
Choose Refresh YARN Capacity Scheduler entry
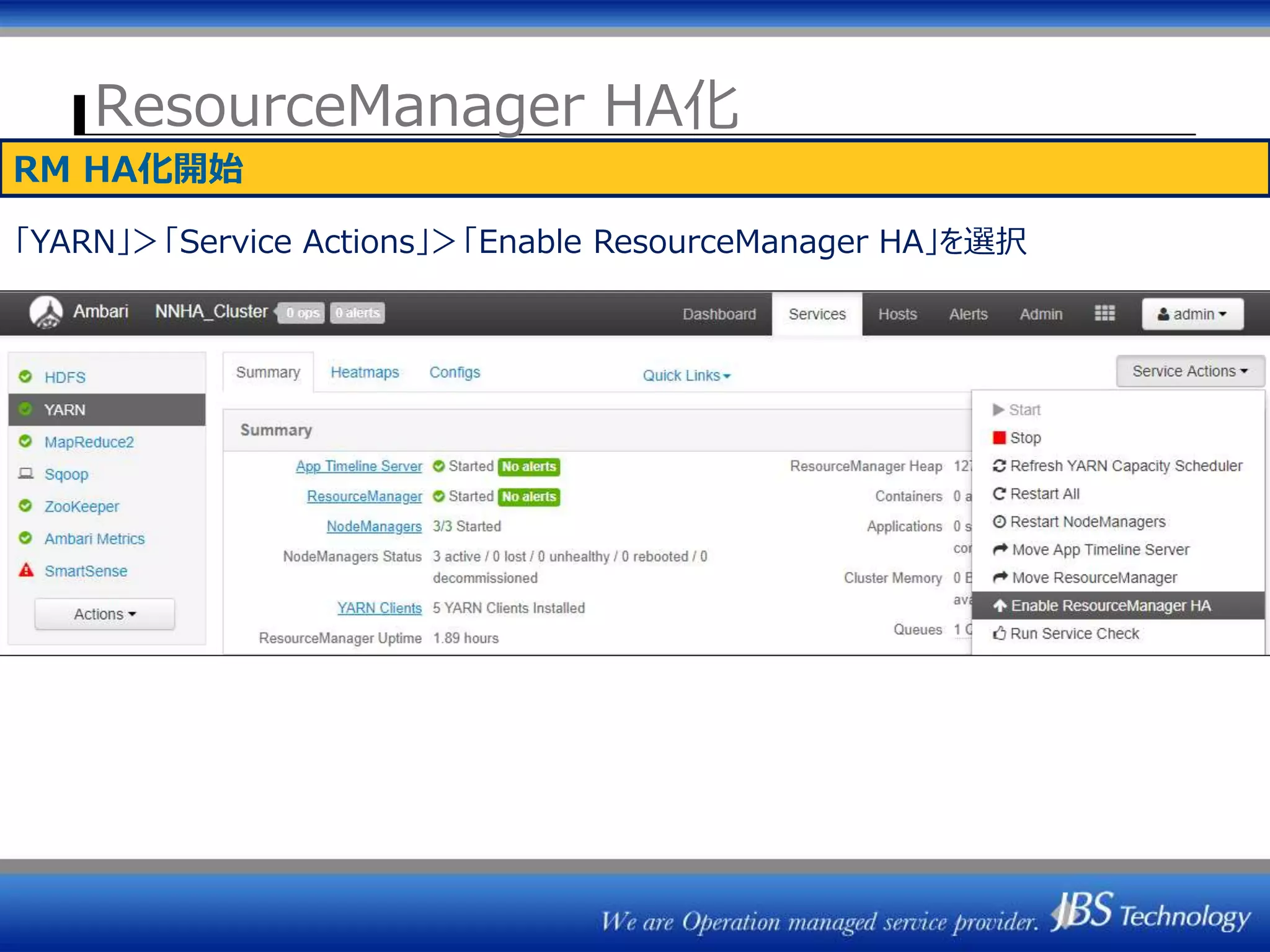coord(1118,465)
